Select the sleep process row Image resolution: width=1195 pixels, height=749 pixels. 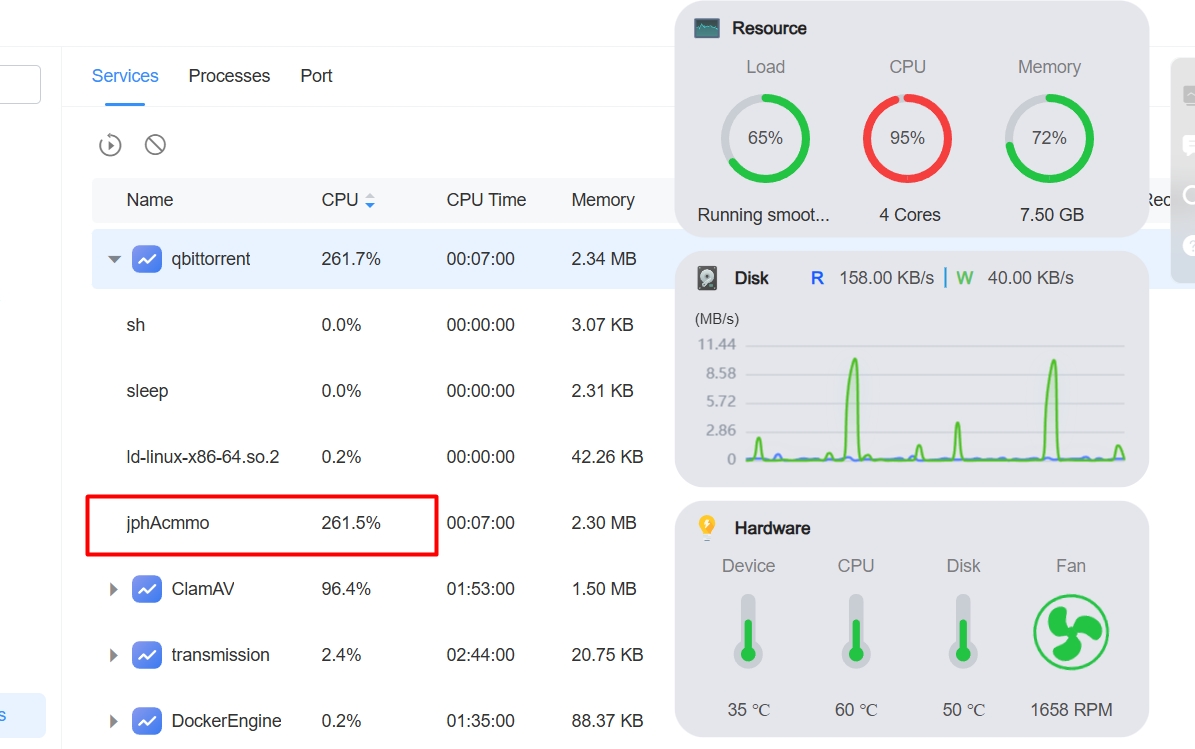point(383,391)
